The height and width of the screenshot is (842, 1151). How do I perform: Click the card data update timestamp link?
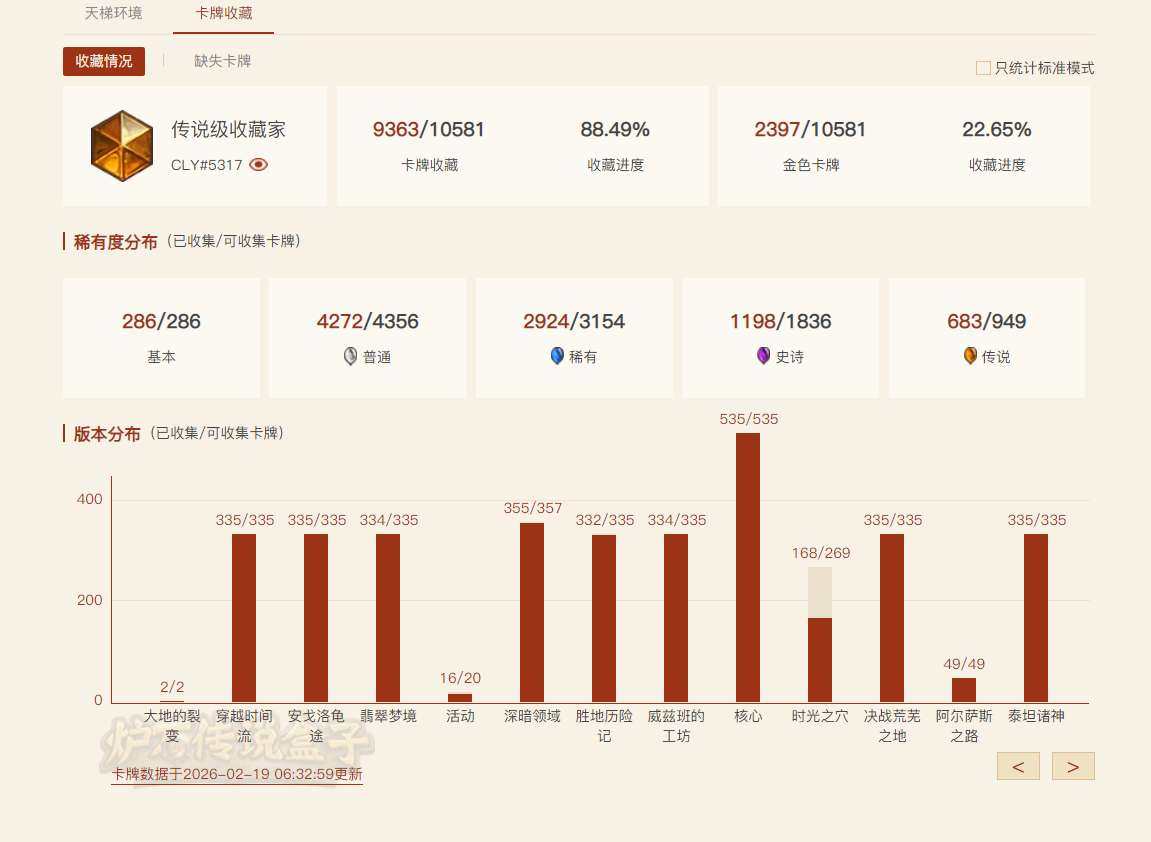(237, 774)
